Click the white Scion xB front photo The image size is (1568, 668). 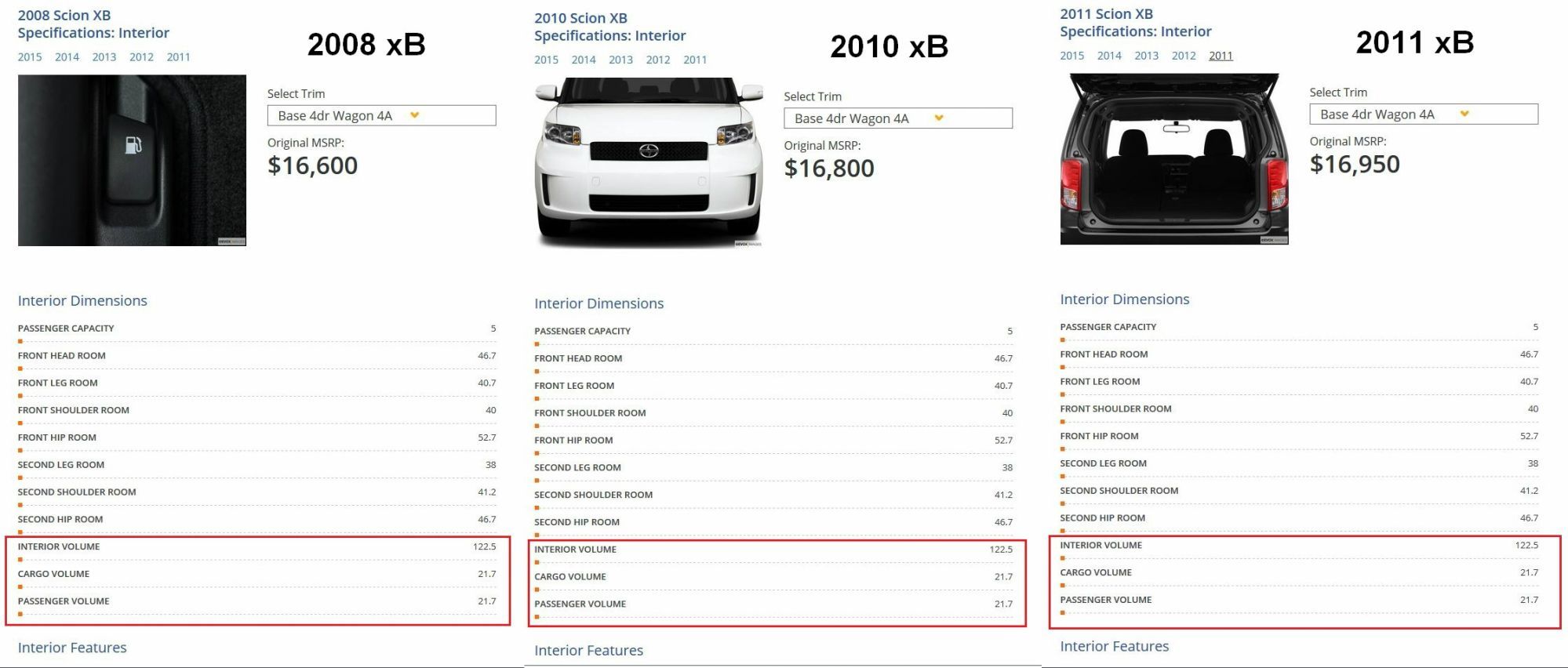(x=649, y=163)
